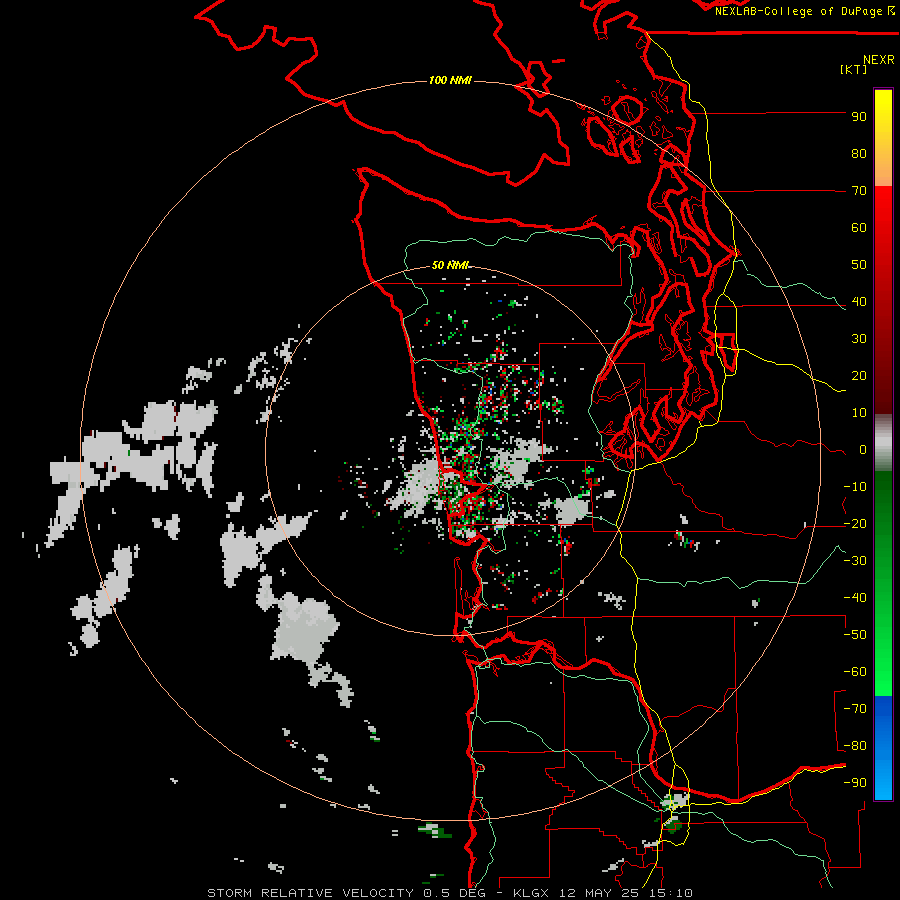
Task: Click the Storm Relative Velocity caption at bottom
Action: (450, 893)
